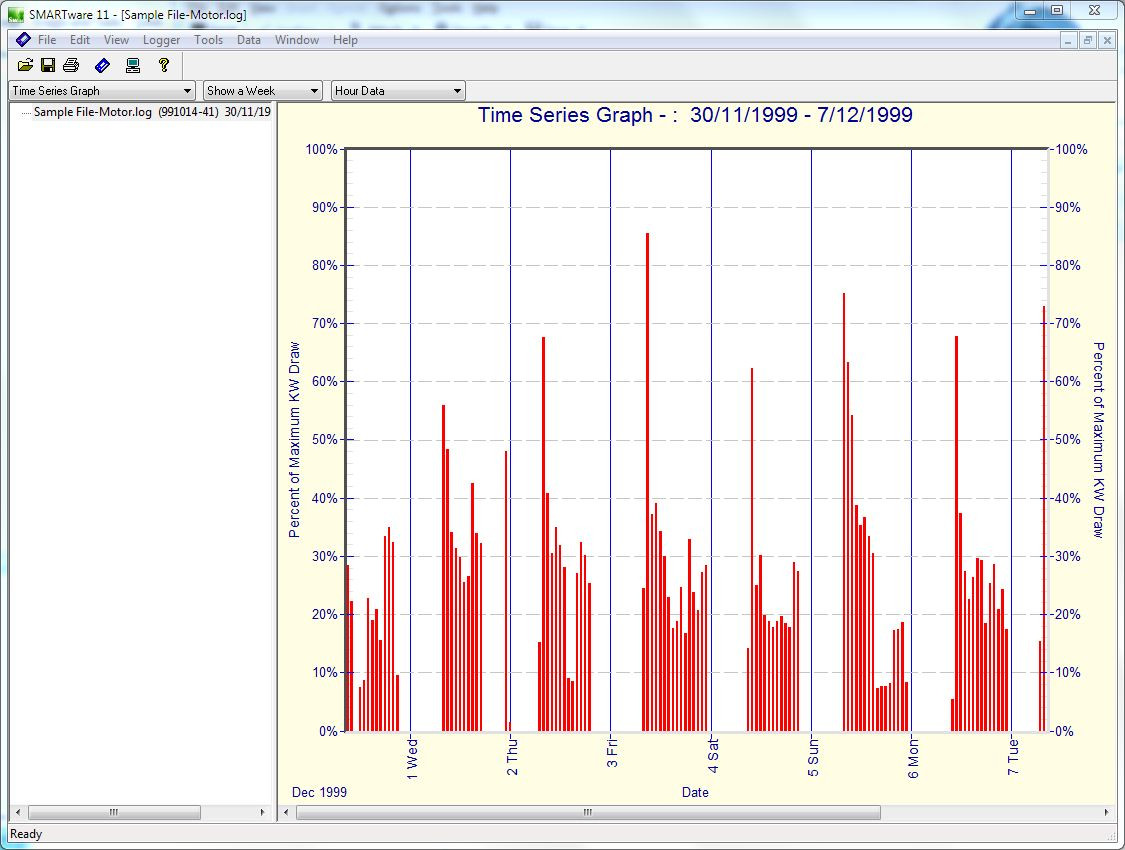Image resolution: width=1125 pixels, height=850 pixels.
Task: Click the graph horizontal scrollbar thumb
Action: pyautogui.click(x=588, y=813)
